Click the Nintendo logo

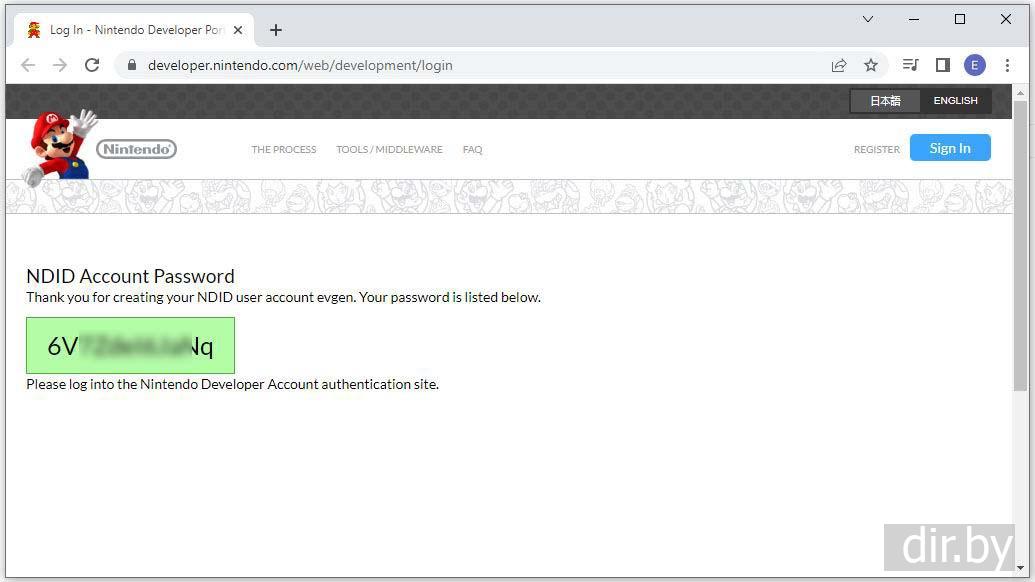137,149
